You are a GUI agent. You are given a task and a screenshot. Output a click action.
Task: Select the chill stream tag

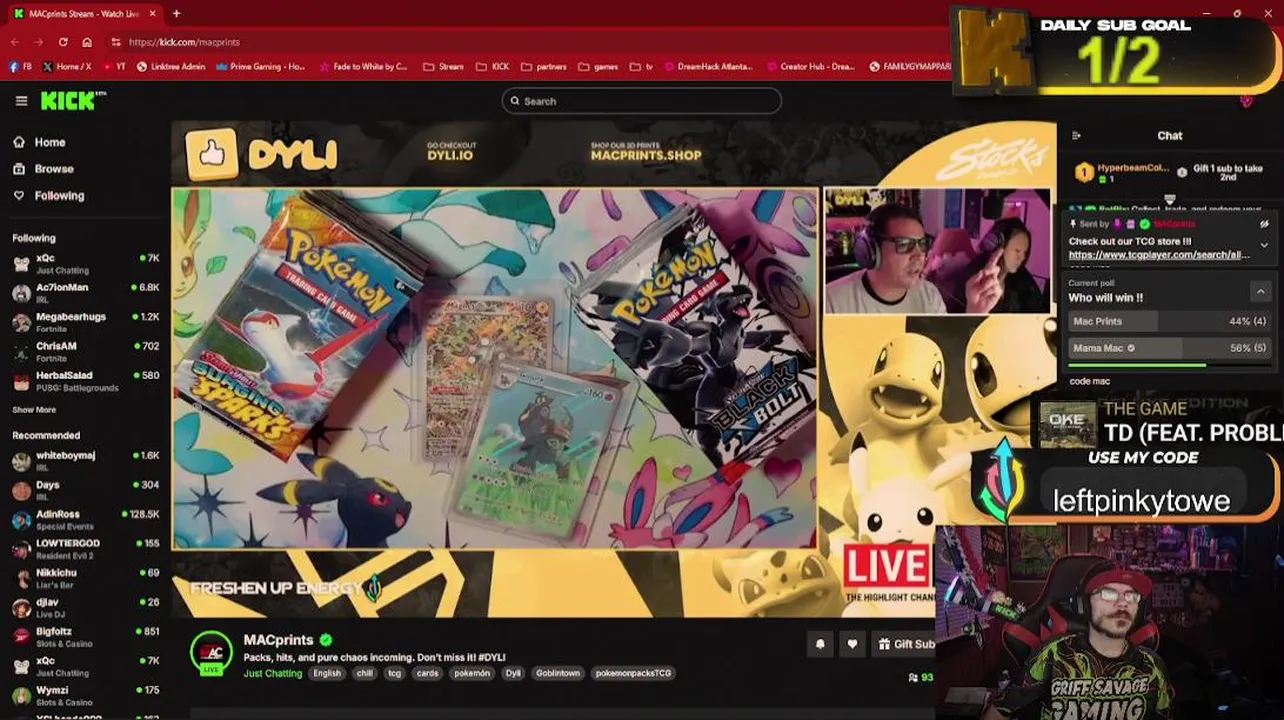click(365, 673)
